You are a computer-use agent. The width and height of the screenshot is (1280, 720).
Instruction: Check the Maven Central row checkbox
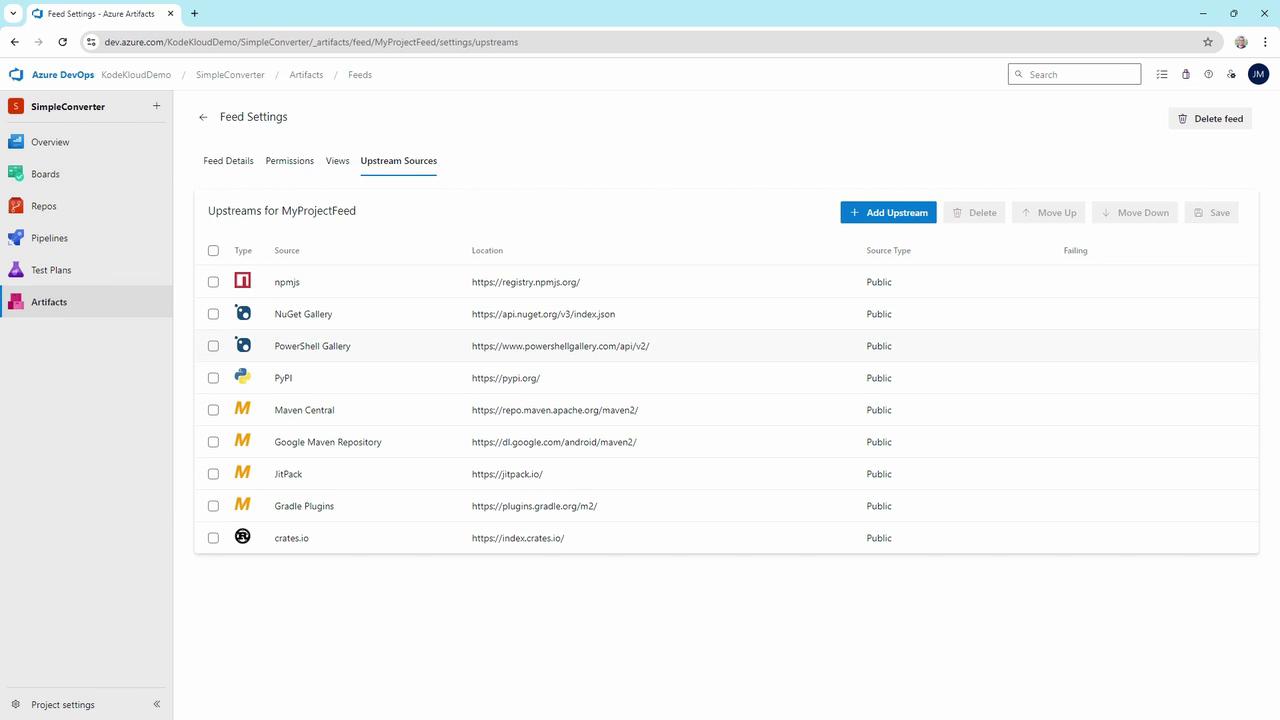[x=213, y=410]
